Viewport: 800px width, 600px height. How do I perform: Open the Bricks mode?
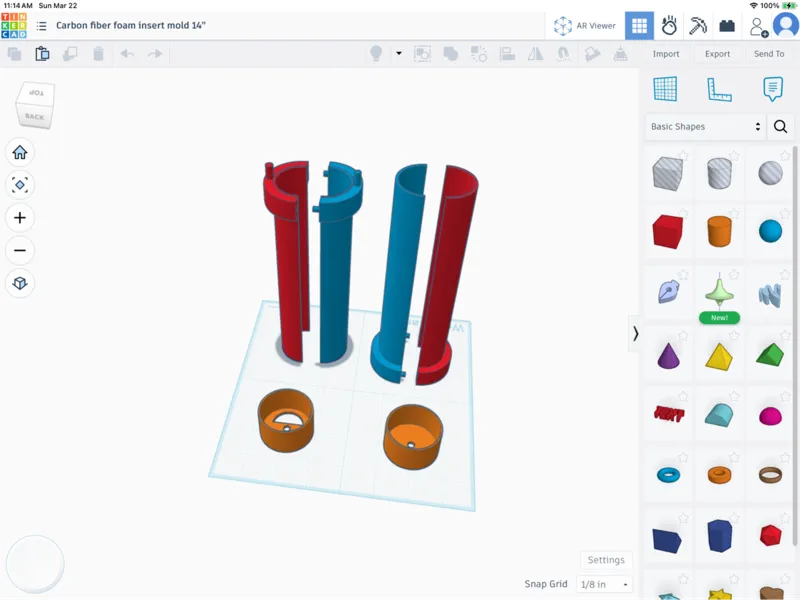[x=727, y=26]
